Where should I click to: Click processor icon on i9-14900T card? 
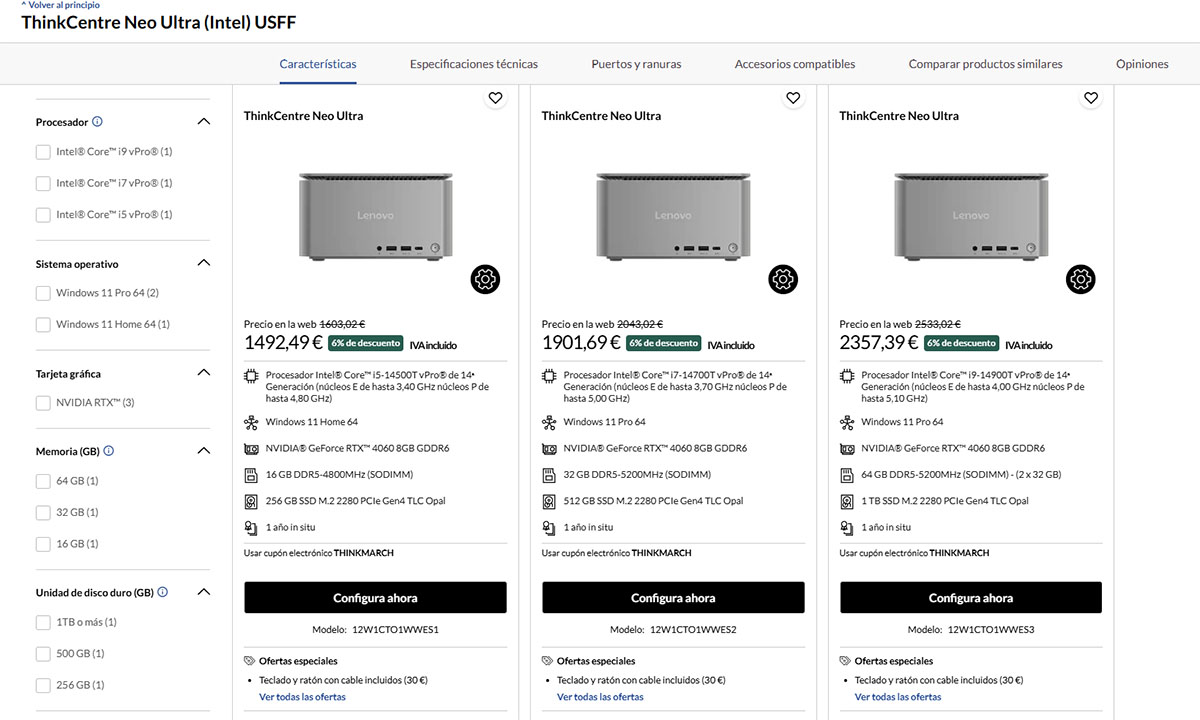click(x=847, y=376)
